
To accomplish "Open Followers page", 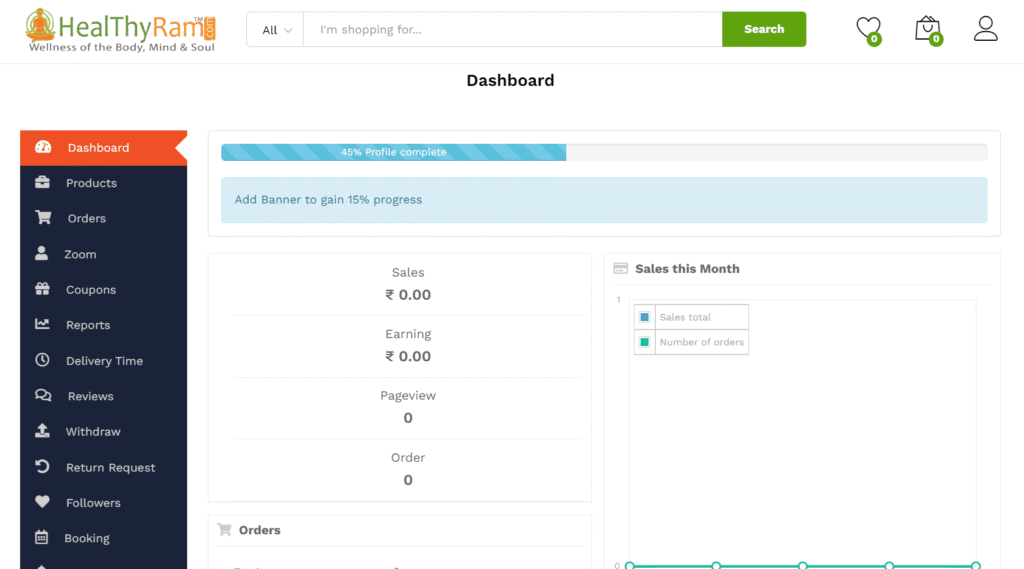I will coord(104,502).
